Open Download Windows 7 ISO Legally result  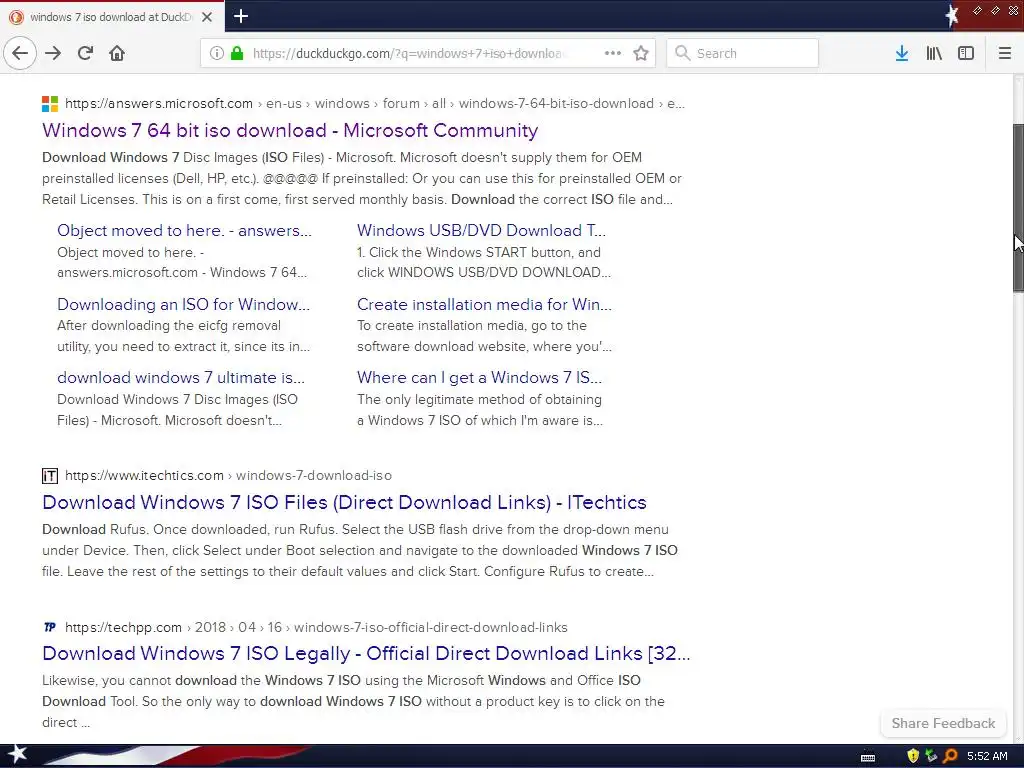366,653
